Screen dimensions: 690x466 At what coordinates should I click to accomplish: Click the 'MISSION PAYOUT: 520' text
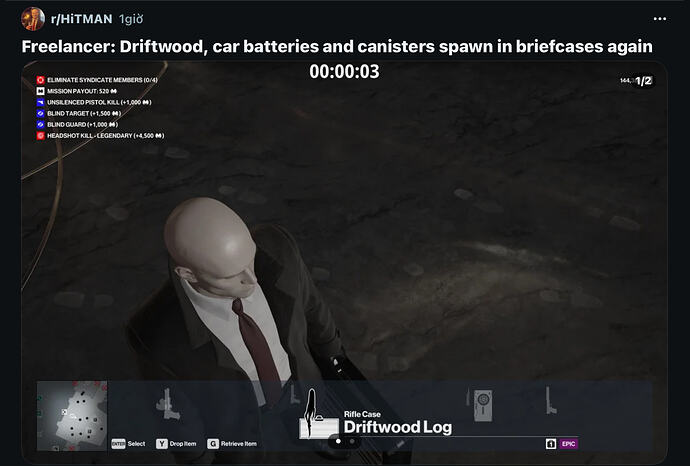click(82, 91)
